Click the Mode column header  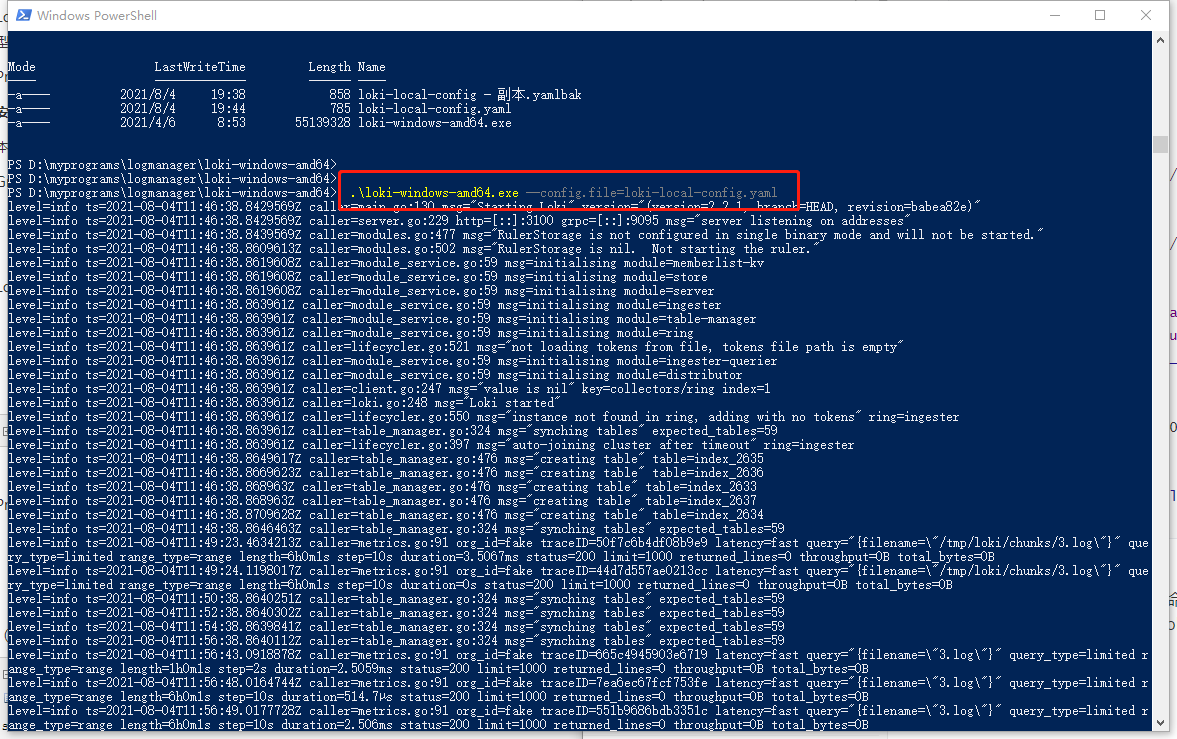pos(22,67)
